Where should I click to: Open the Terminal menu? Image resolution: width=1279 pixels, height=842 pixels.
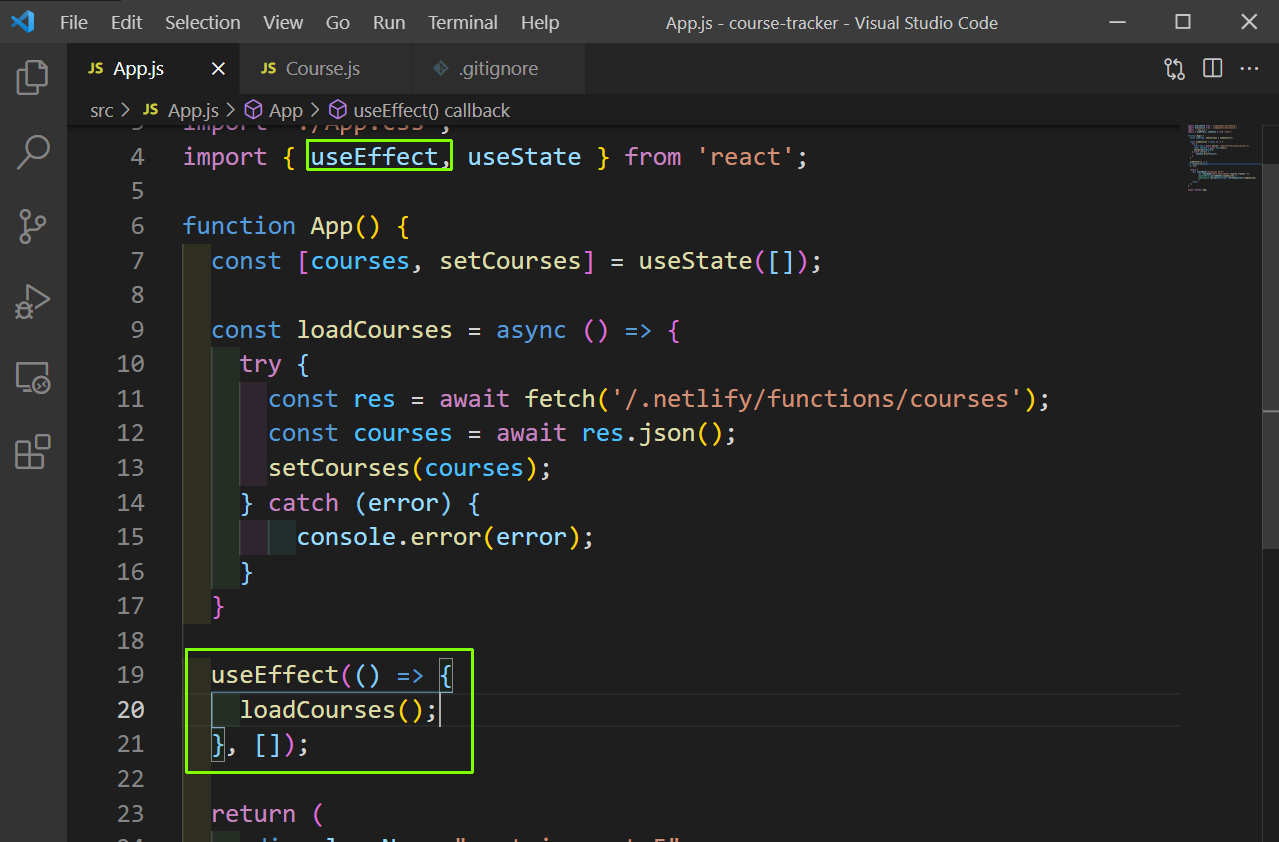coord(465,22)
